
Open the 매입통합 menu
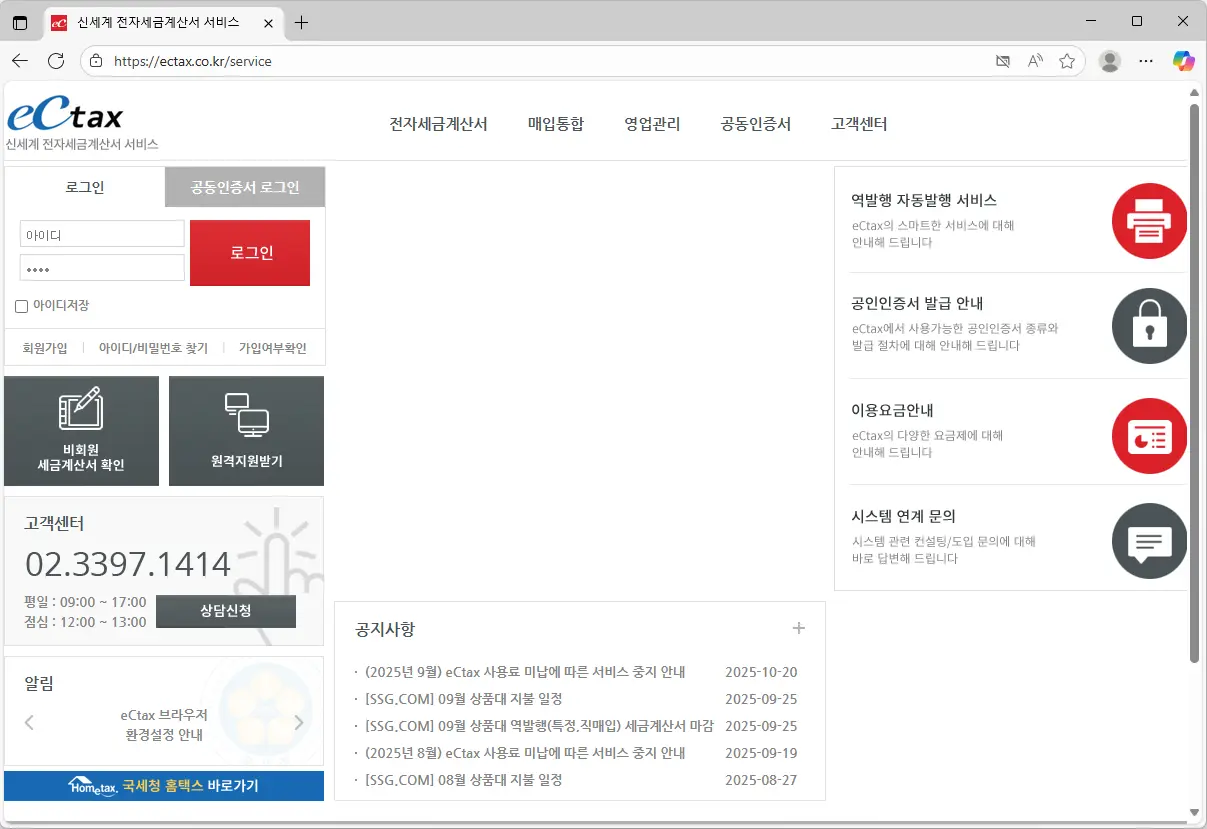[x=556, y=124]
